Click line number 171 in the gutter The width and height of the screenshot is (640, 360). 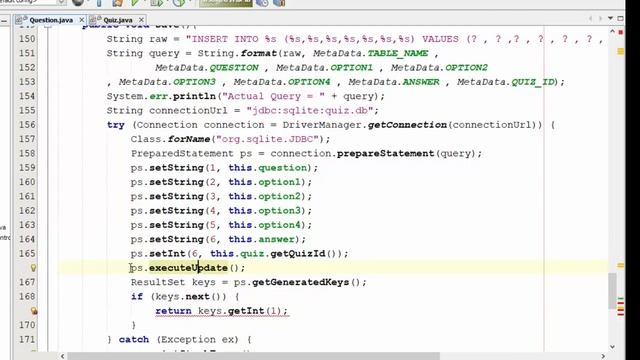[27, 339]
